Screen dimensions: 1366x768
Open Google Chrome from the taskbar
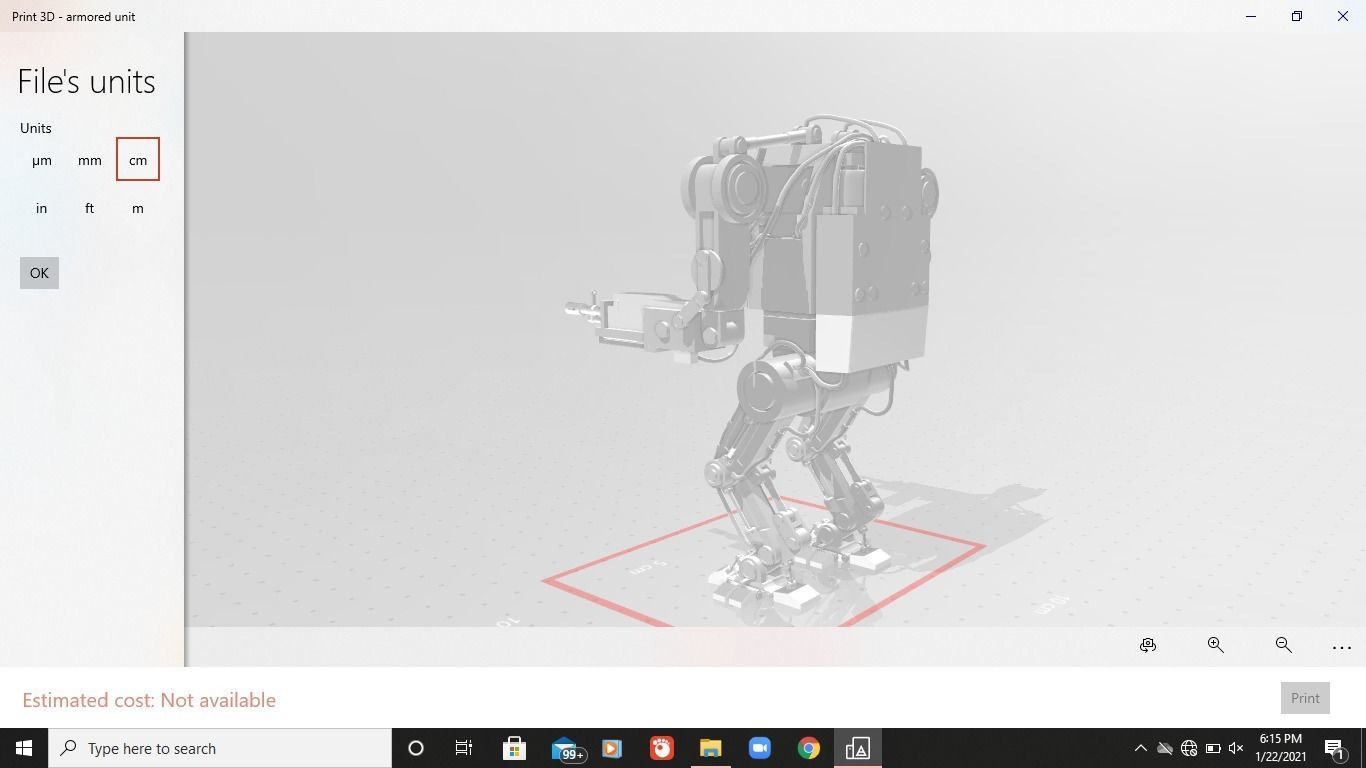(808, 748)
